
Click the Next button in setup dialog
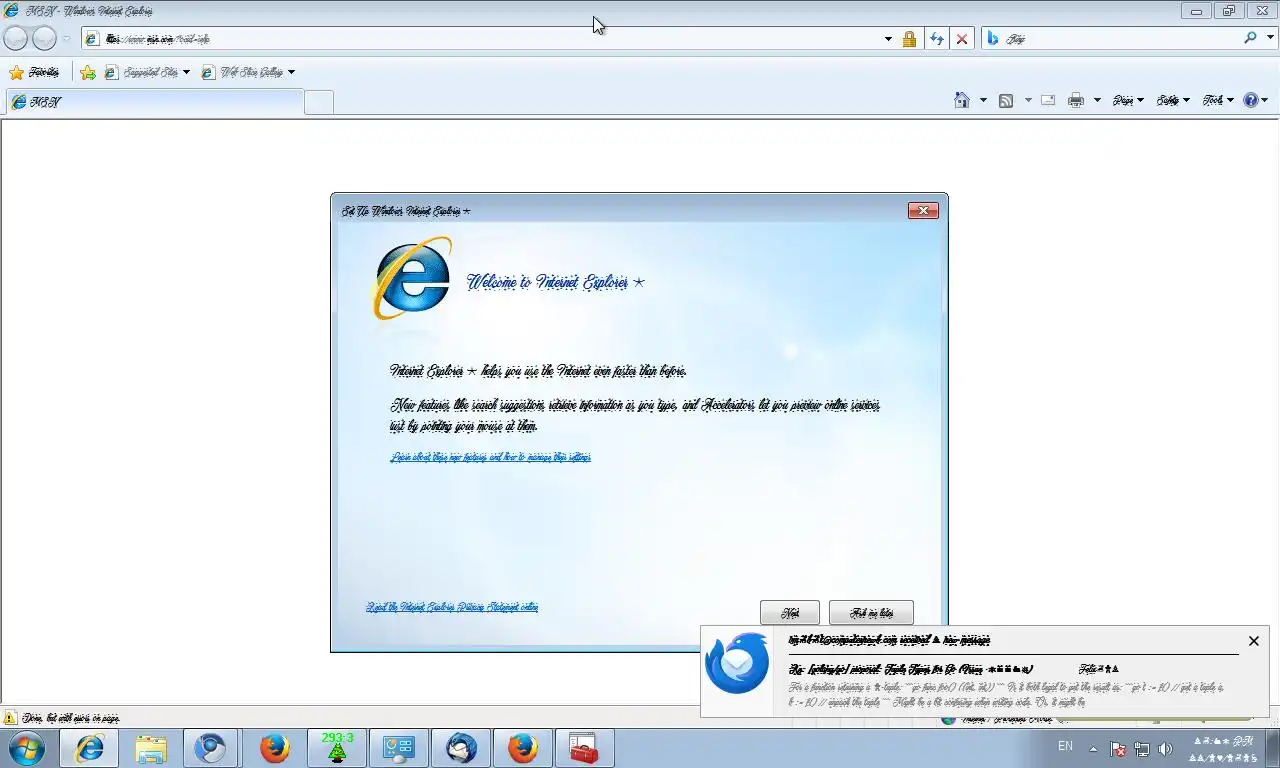790,613
